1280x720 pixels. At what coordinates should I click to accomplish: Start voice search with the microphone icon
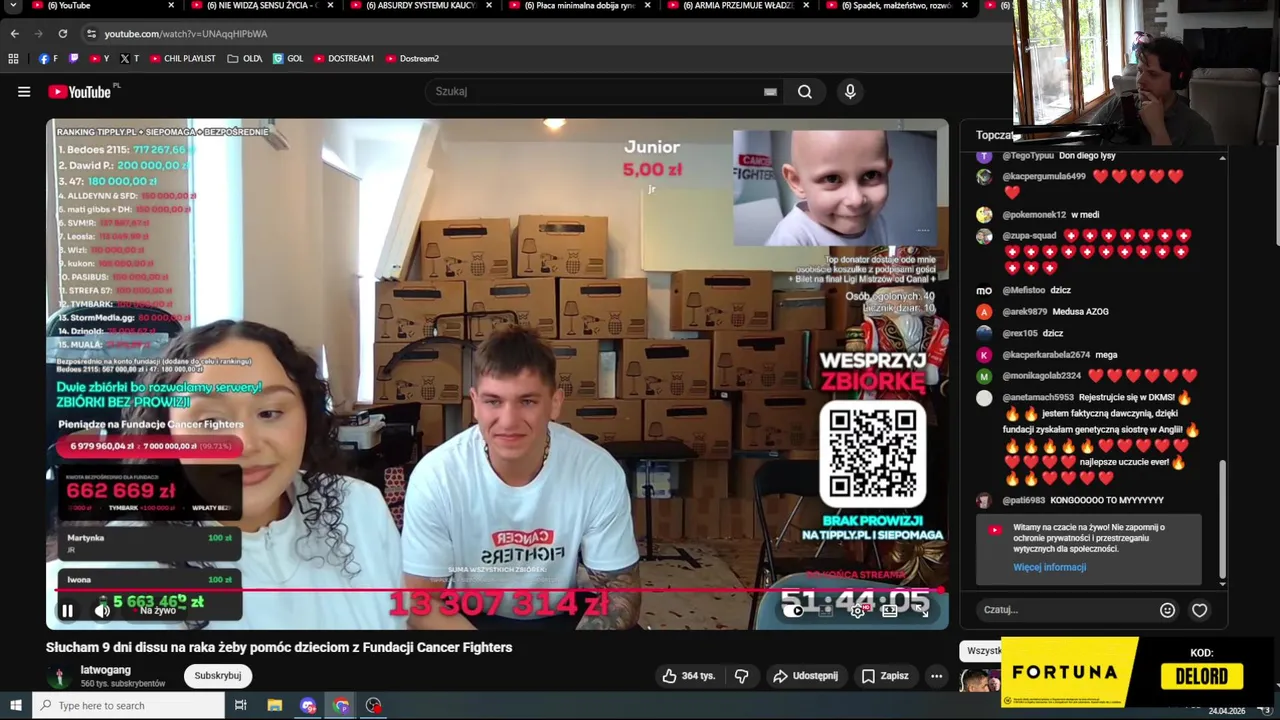coord(850,92)
